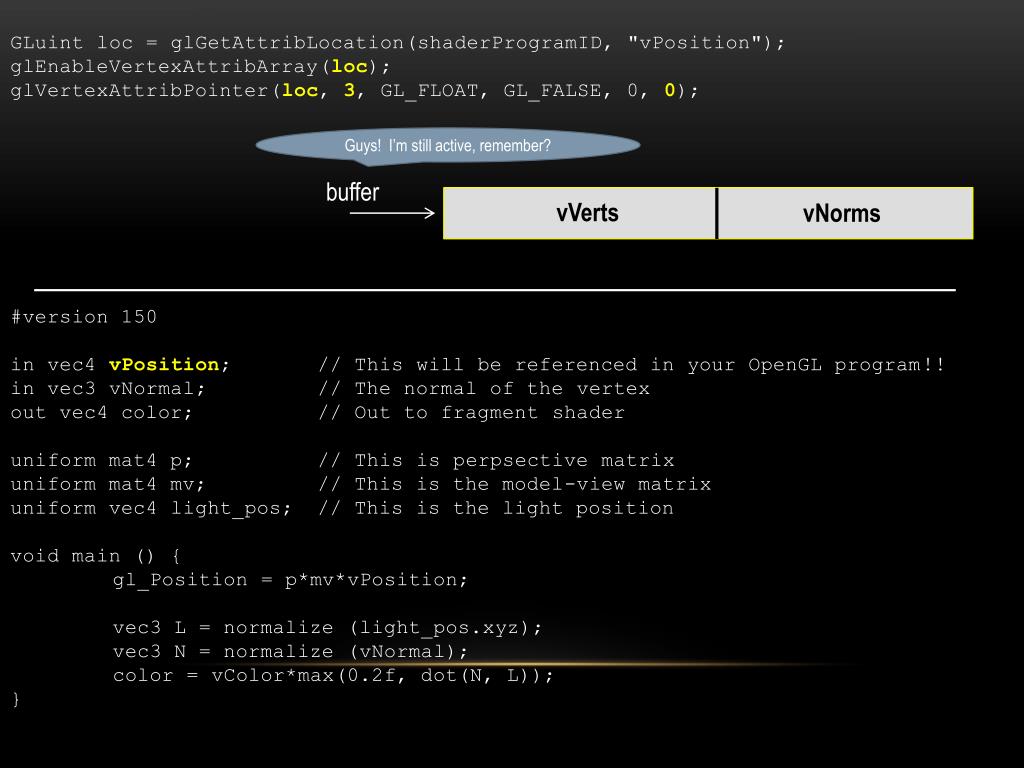The image size is (1024, 768).
Task: Click the yellow loc in glEnableVertexAttribArray
Action: coord(349,67)
